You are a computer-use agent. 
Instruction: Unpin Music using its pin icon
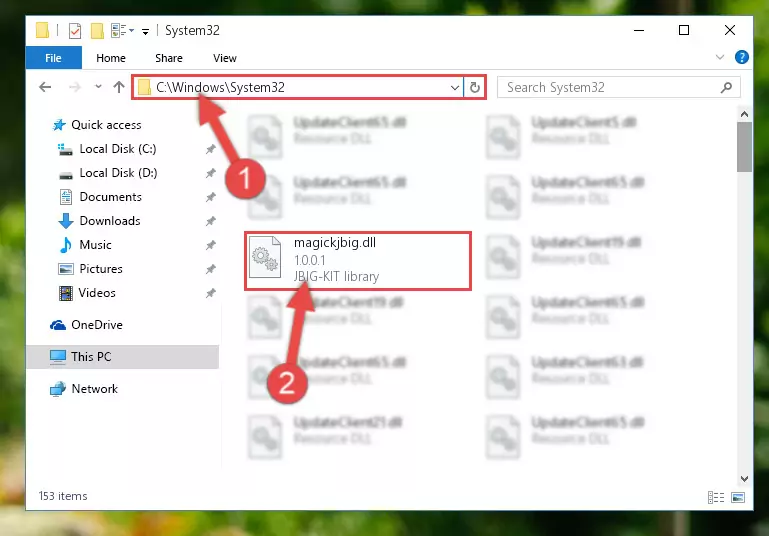210,245
